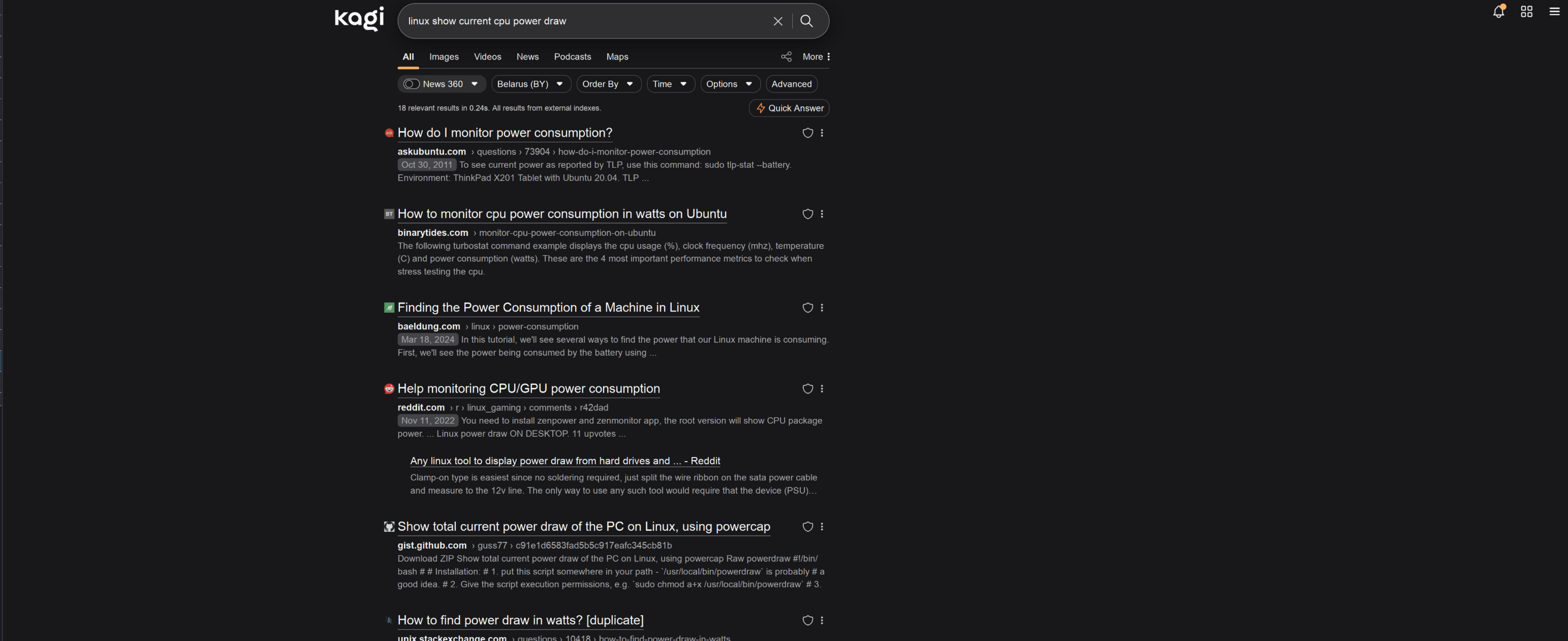Open three-dot menu for baeldung.com result
Viewport: 1568px width, 641px height.
[x=822, y=308]
